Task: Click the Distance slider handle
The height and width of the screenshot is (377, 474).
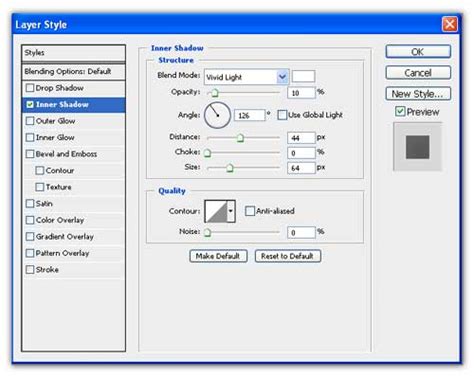Action: [x=240, y=138]
